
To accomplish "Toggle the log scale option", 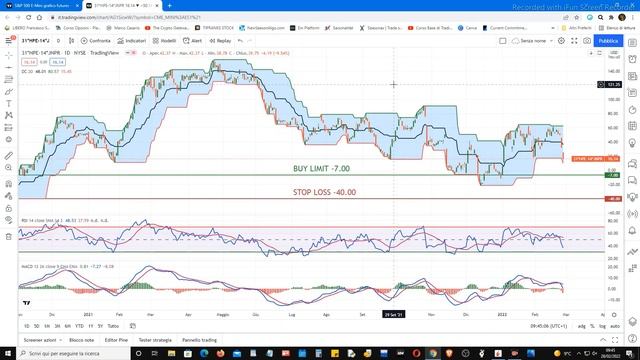I will pos(602,326).
